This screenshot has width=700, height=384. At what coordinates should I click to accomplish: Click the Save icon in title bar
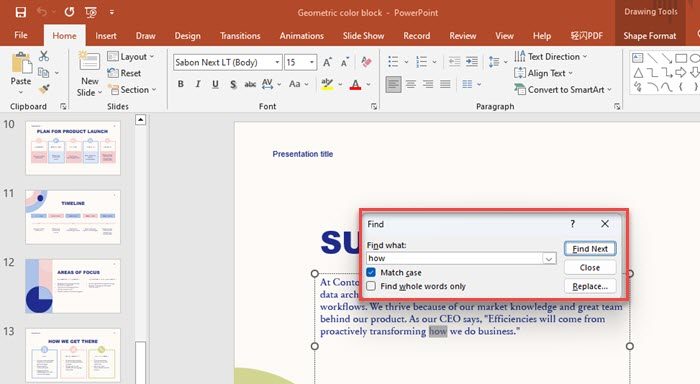pyautogui.click(x=21, y=12)
